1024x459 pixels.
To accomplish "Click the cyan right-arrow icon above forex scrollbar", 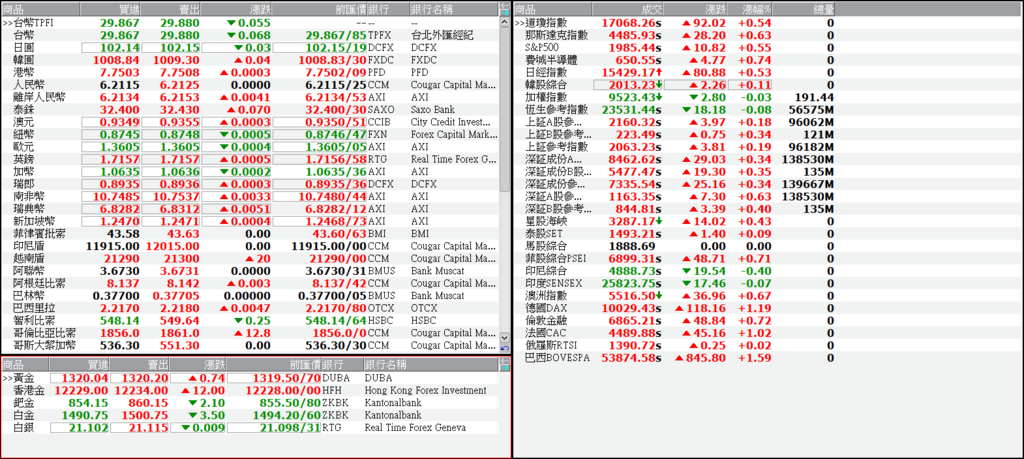I will (505, 12).
